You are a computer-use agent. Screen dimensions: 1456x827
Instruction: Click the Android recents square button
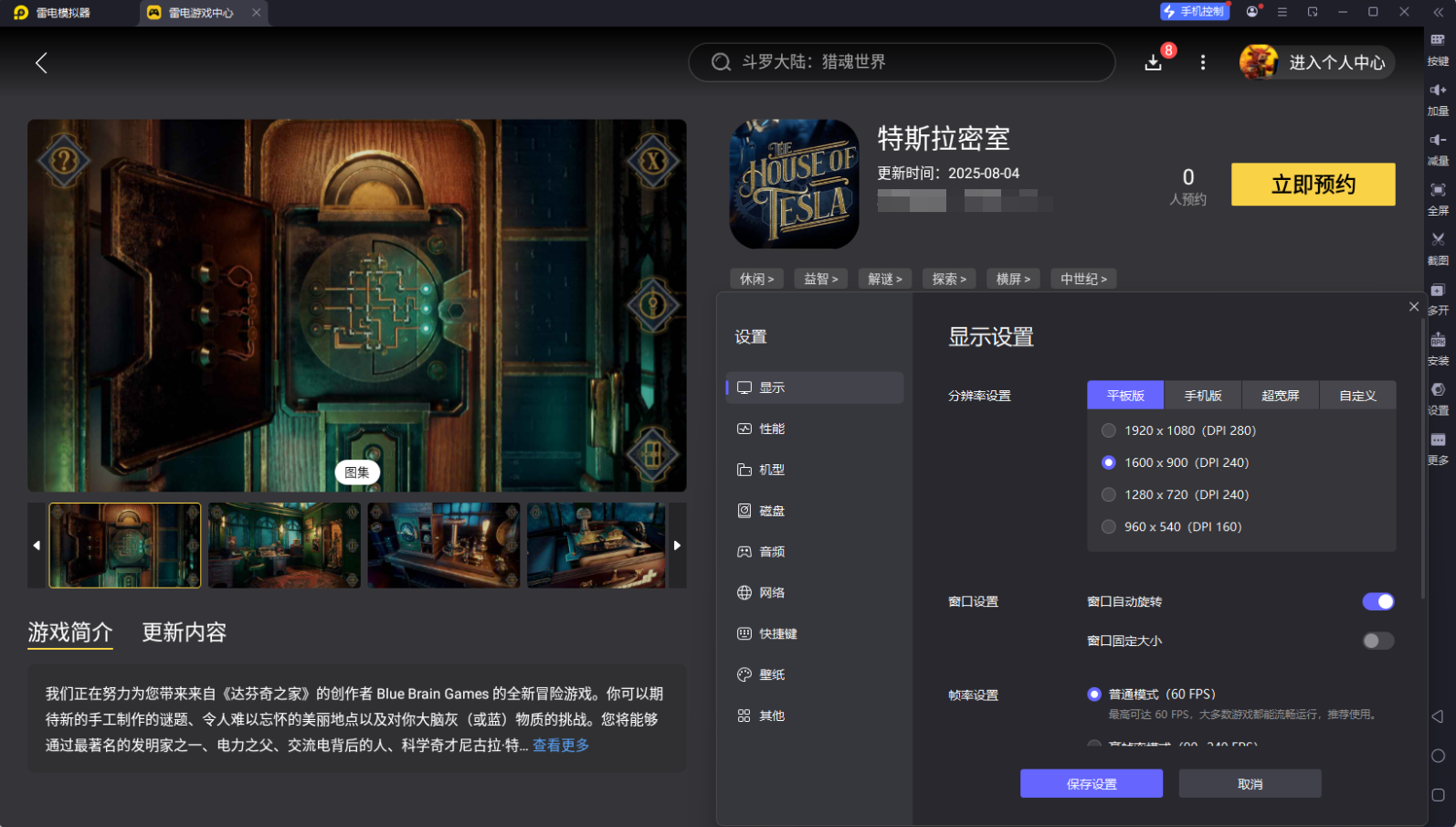pyautogui.click(x=1438, y=795)
